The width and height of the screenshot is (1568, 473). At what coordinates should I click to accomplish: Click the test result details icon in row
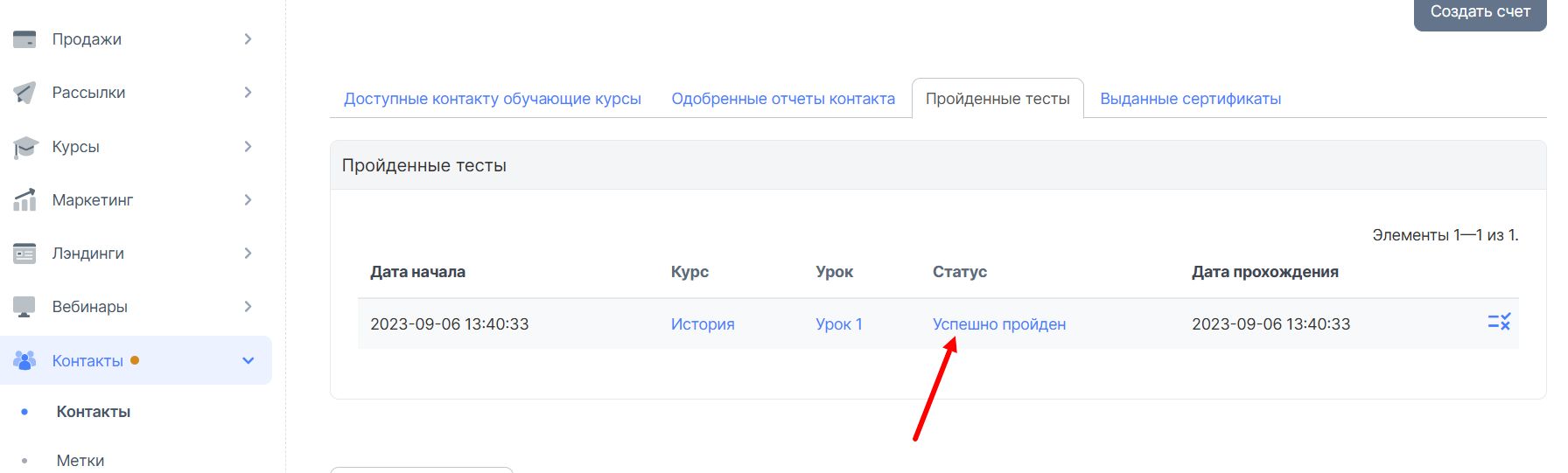tap(1499, 322)
